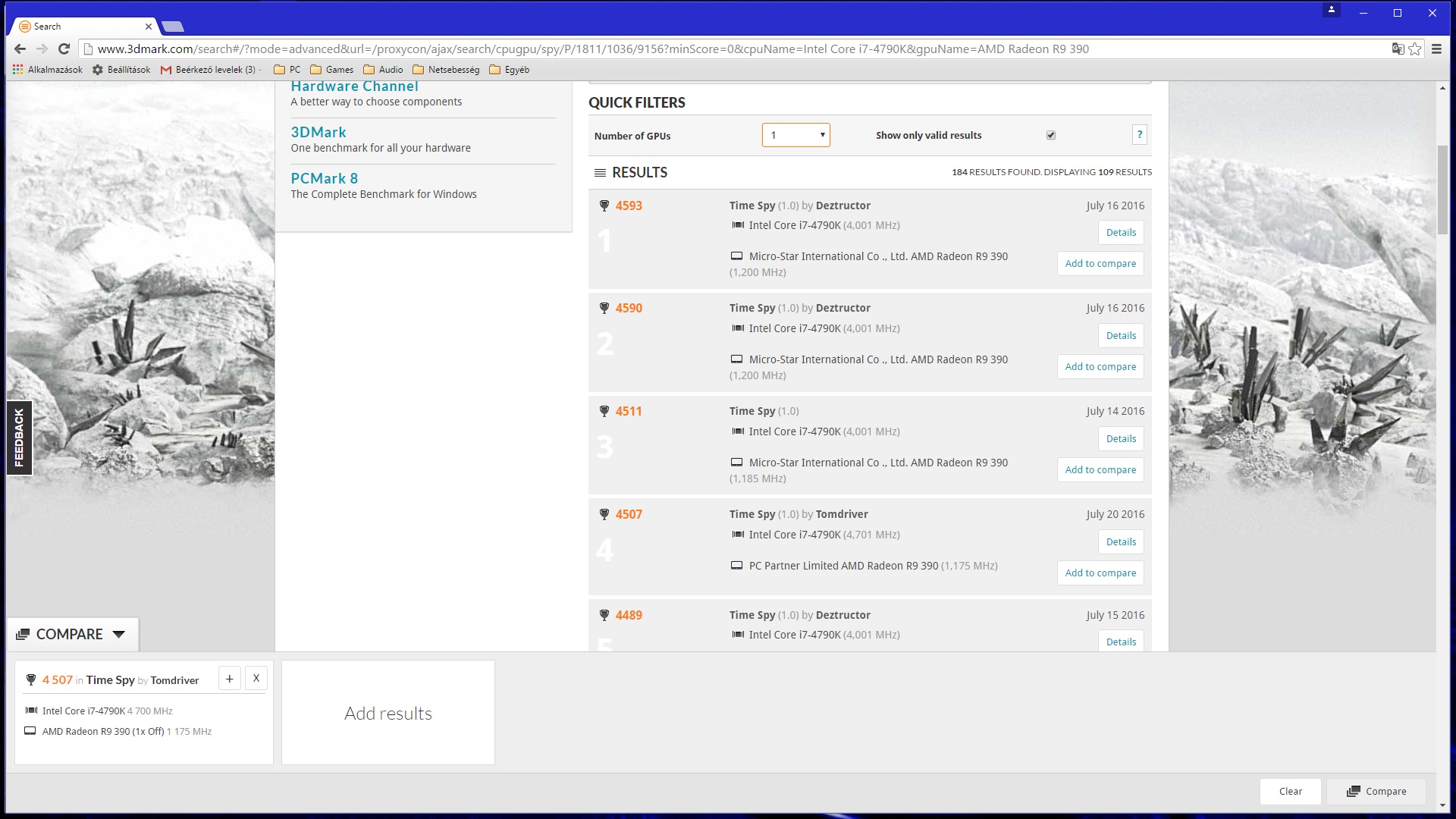
Task: Collapse the COMPARE panel
Action: [x=73, y=634]
